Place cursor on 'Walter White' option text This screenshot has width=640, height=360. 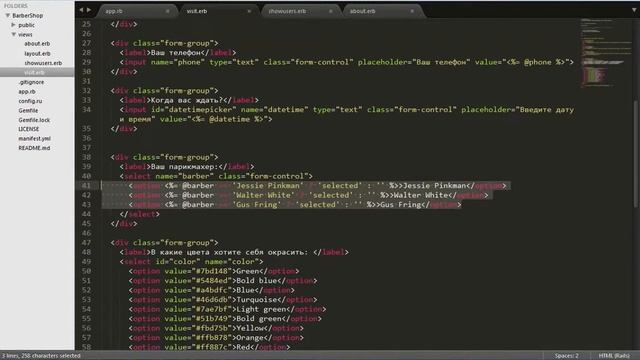(421, 195)
